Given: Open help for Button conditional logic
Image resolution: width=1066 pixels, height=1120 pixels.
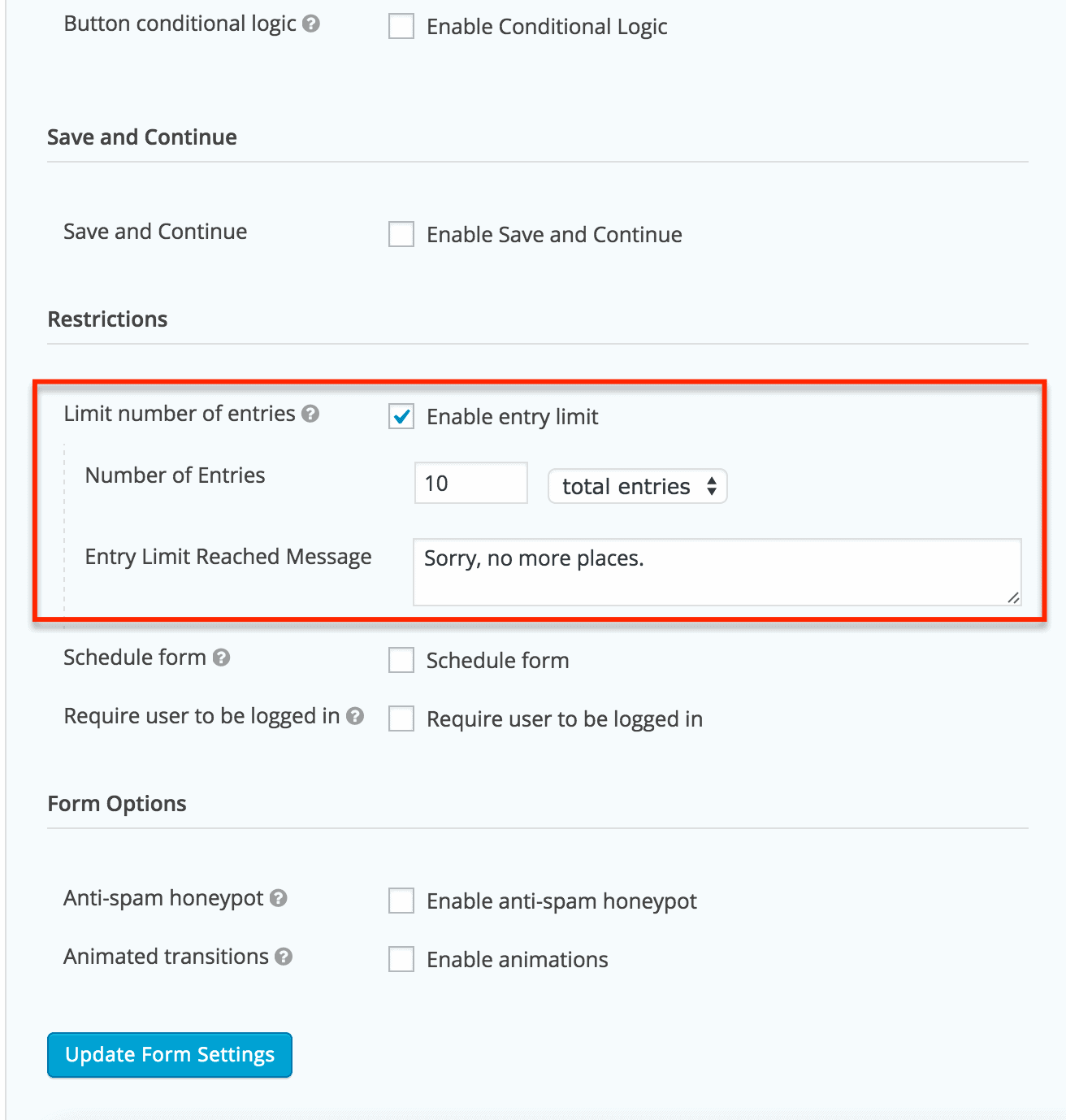Looking at the screenshot, I should (313, 24).
